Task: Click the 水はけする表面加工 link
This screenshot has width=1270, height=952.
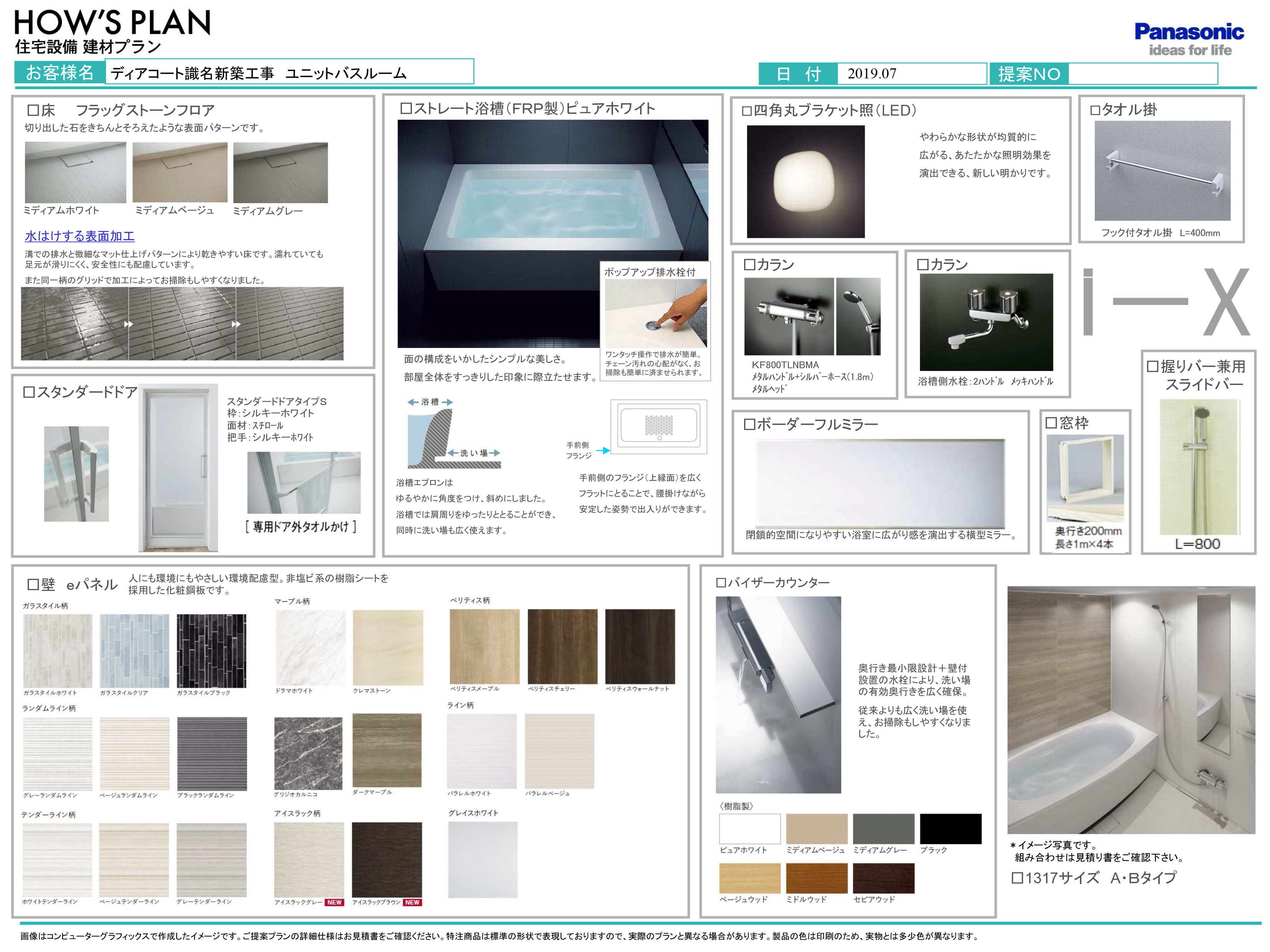Action: (79, 236)
